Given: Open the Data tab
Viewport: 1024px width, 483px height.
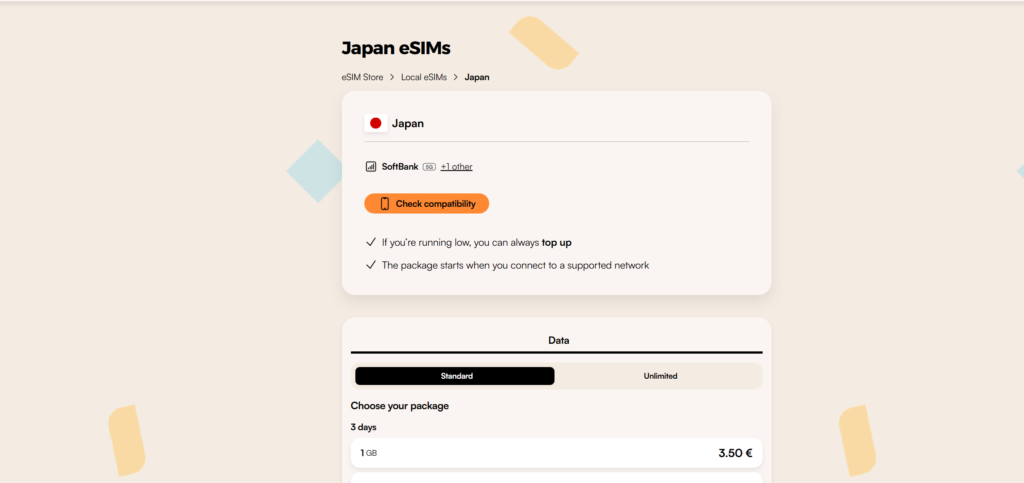Looking at the screenshot, I should point(558,340).
